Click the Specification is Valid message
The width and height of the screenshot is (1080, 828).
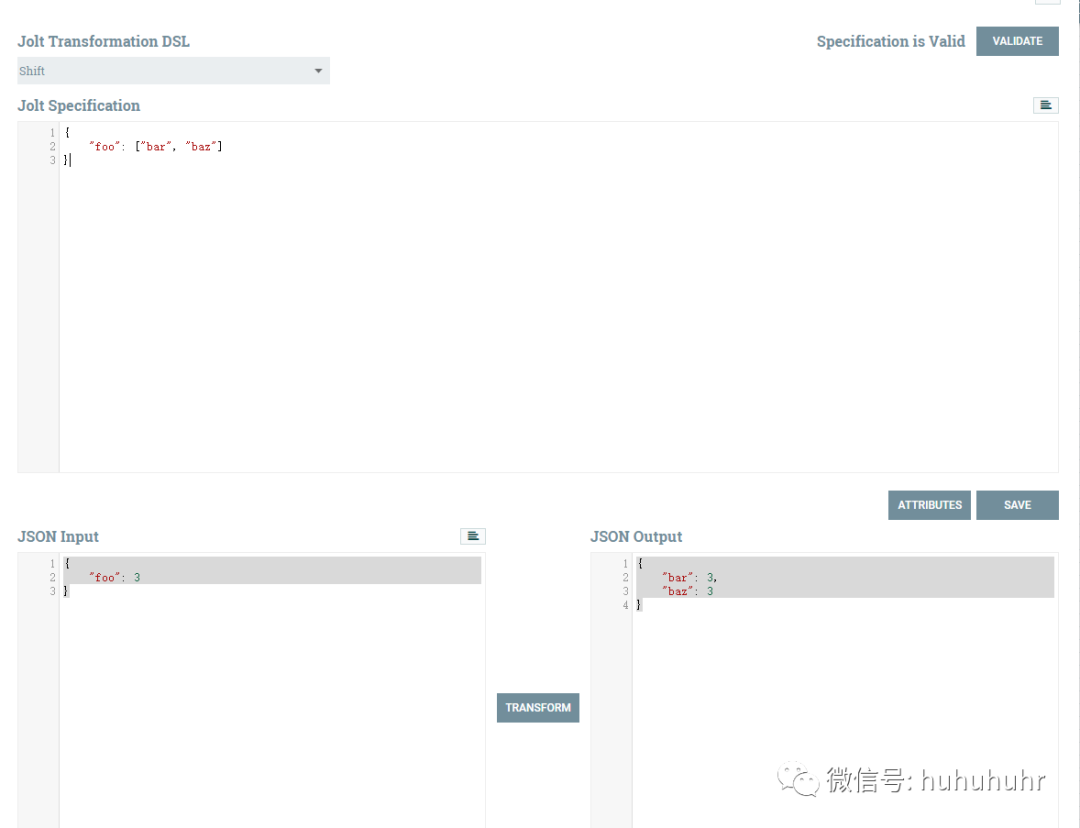891,41
